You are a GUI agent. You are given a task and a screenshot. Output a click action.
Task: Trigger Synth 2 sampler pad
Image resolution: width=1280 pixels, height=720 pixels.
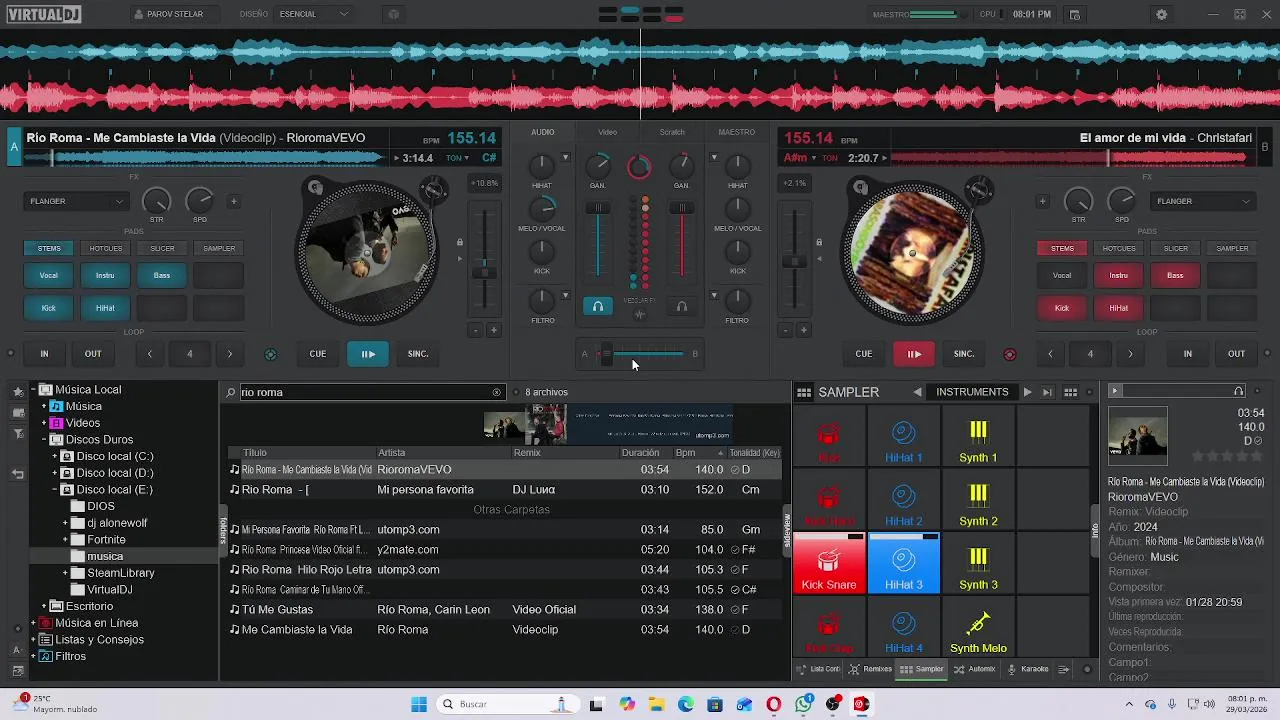coord(978,500)
